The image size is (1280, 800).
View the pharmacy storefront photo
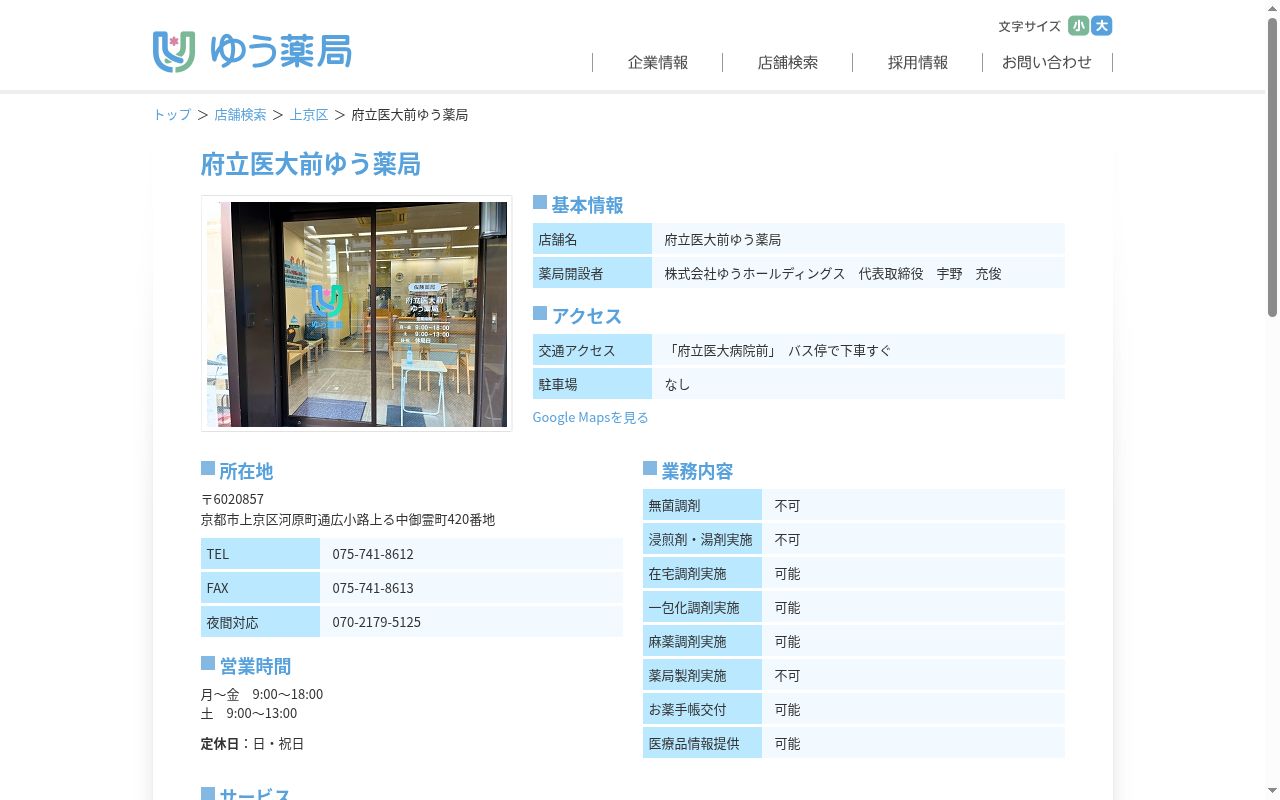[x=356, y=314]
